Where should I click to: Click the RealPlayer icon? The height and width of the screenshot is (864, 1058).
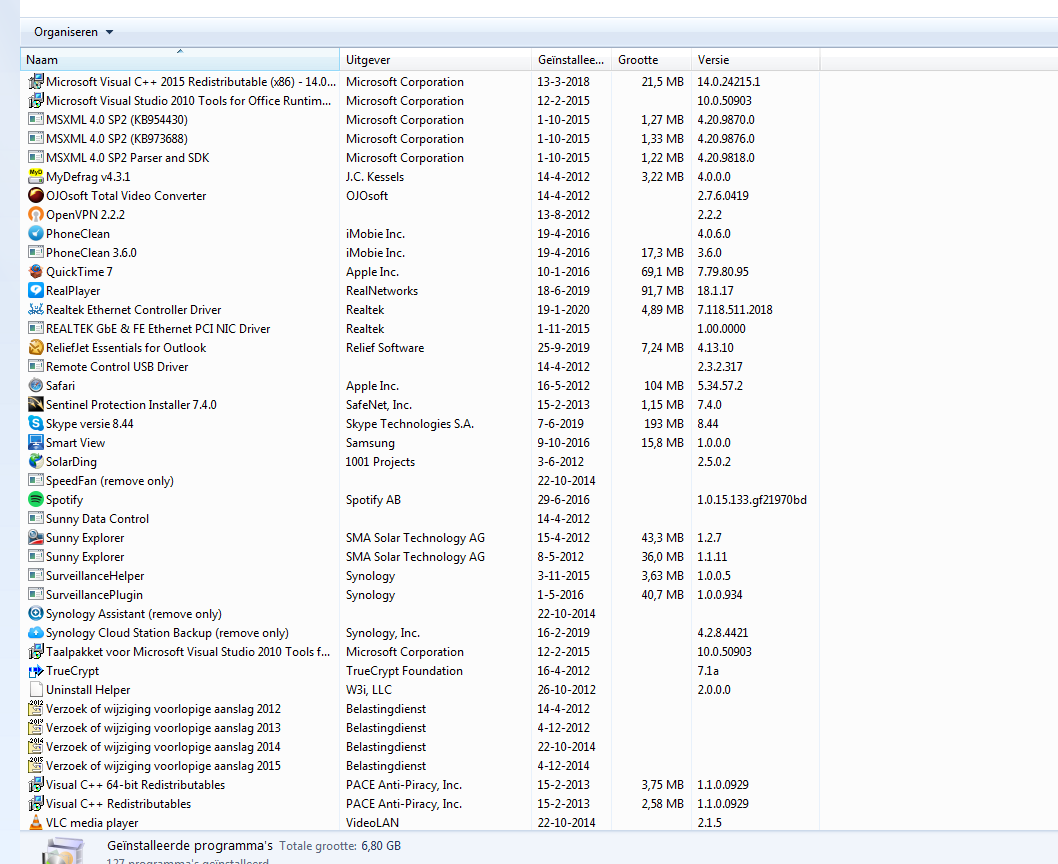pos(36,291)
